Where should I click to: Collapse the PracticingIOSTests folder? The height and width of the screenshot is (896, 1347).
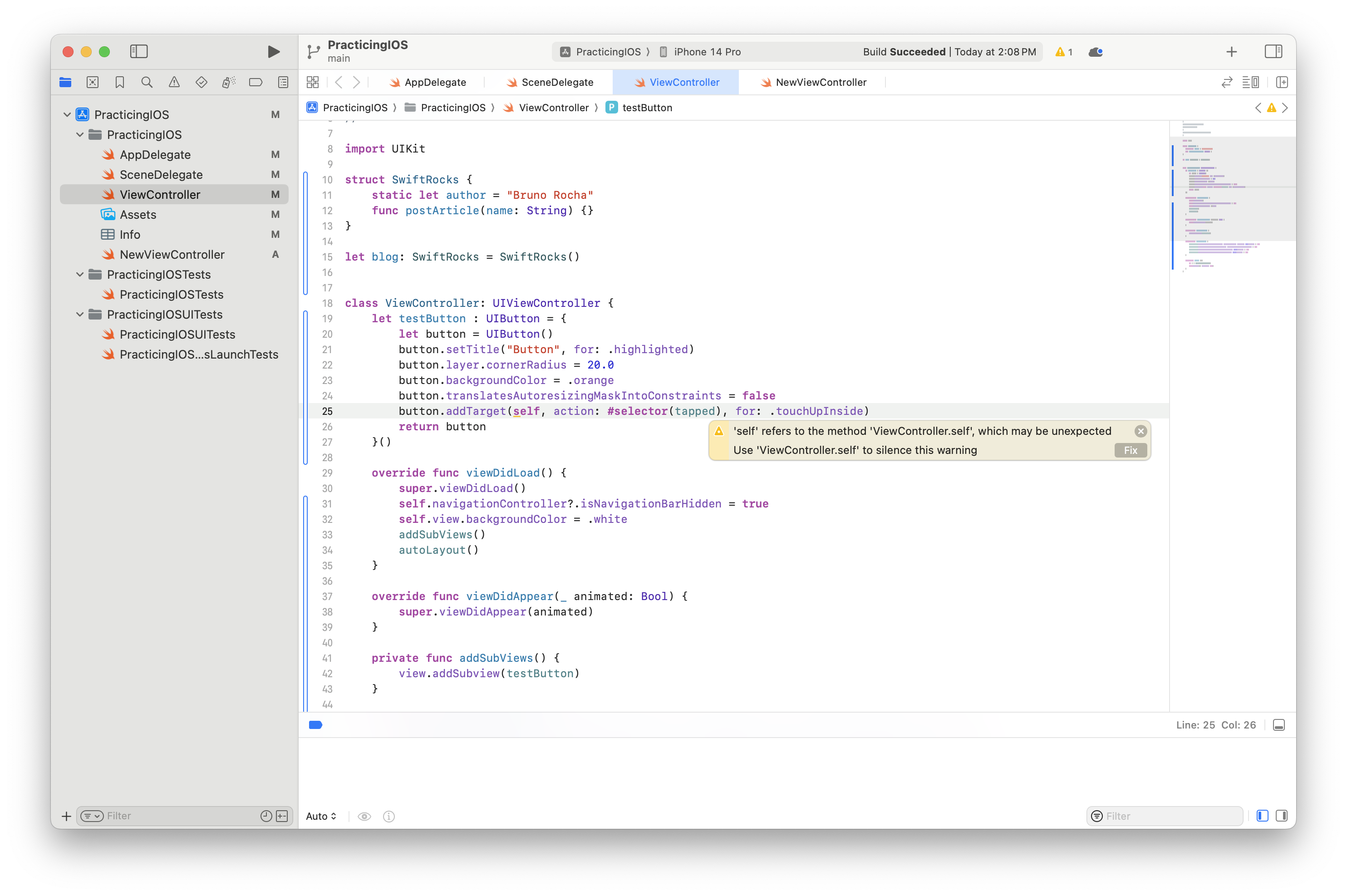80,274
